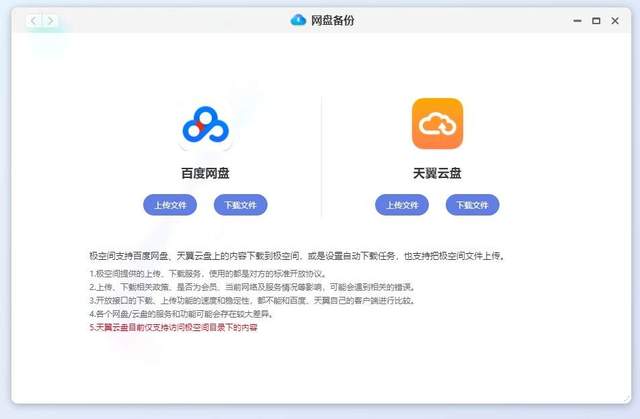Image resolution: width=640 pixels, height=419 pixels.
Task: Close the 网盘备份 window
Action: tap(615, 21)
